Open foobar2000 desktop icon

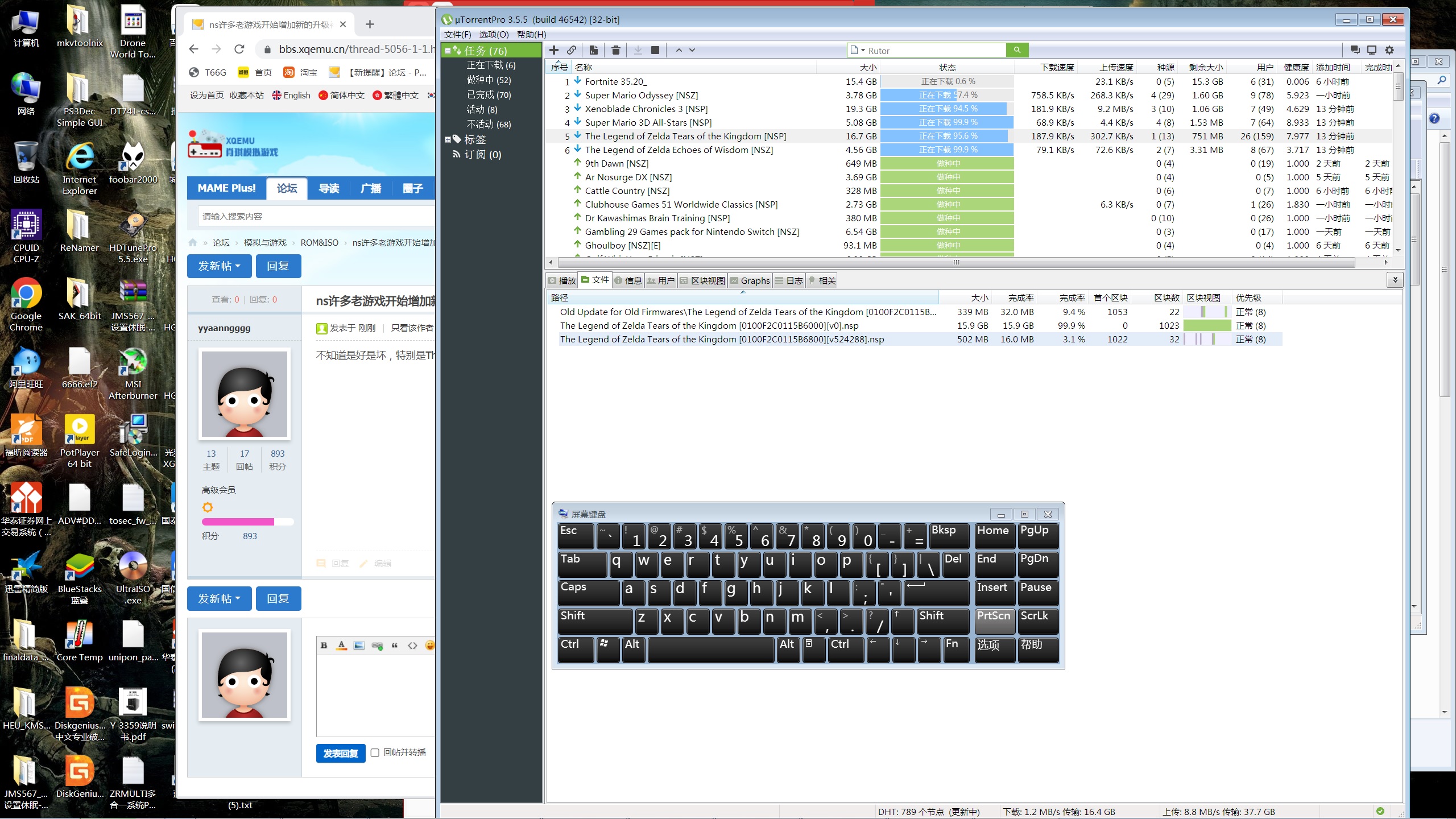pyautogui.click(x=133, y=162)
